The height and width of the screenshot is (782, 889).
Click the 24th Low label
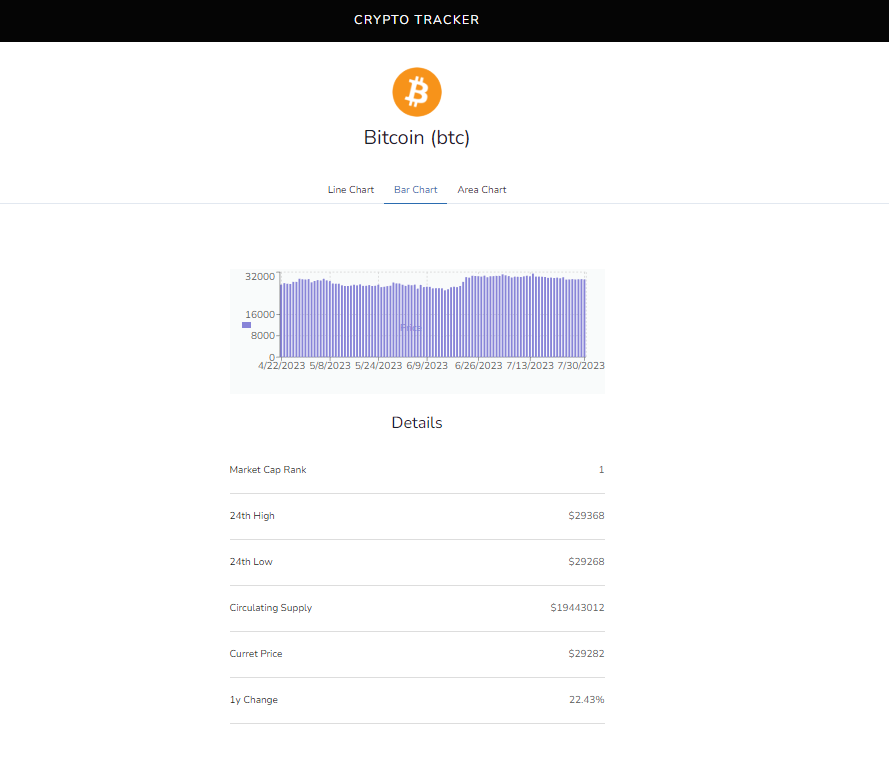(251, 561)
